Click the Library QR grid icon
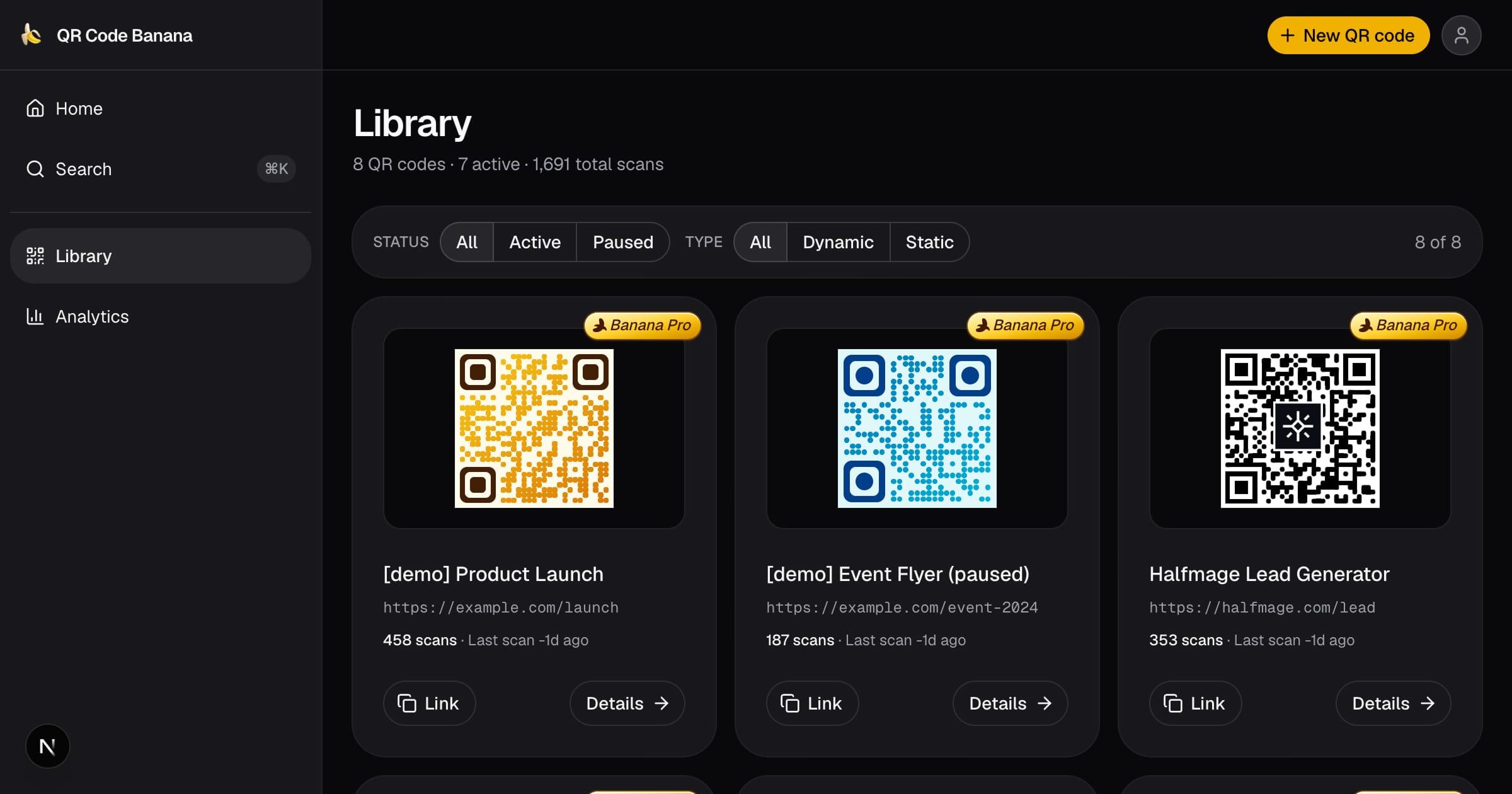Viewport: 1512px width, 794px height. [35, 256]
